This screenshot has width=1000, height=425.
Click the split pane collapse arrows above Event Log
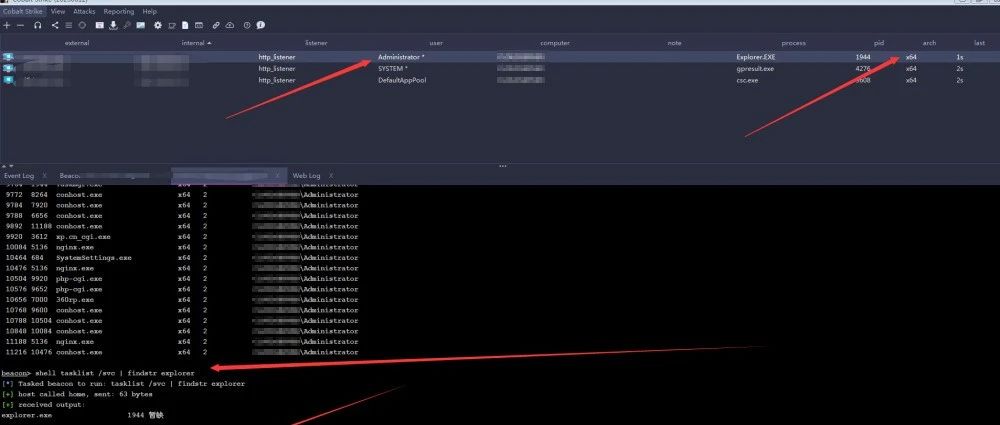8,166
